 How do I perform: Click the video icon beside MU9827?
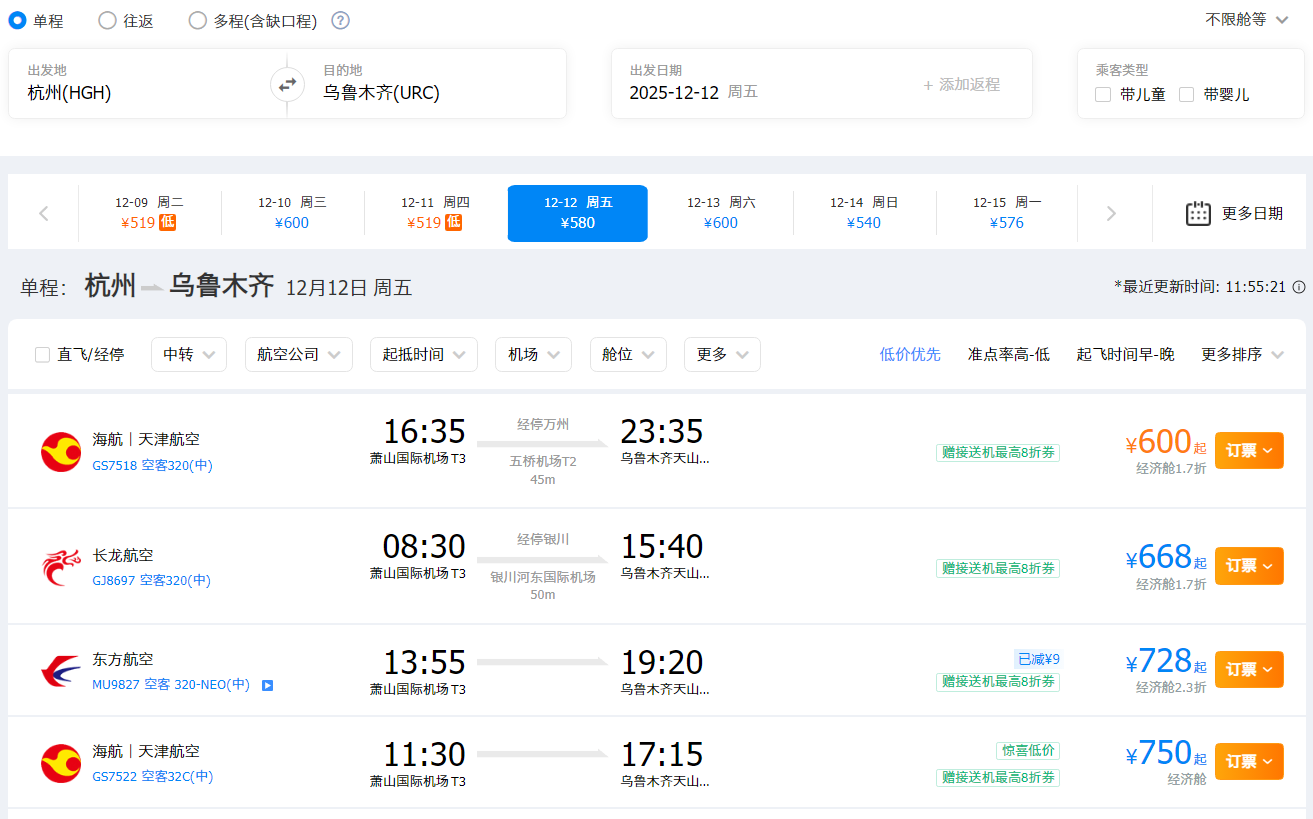pos(267,685)
